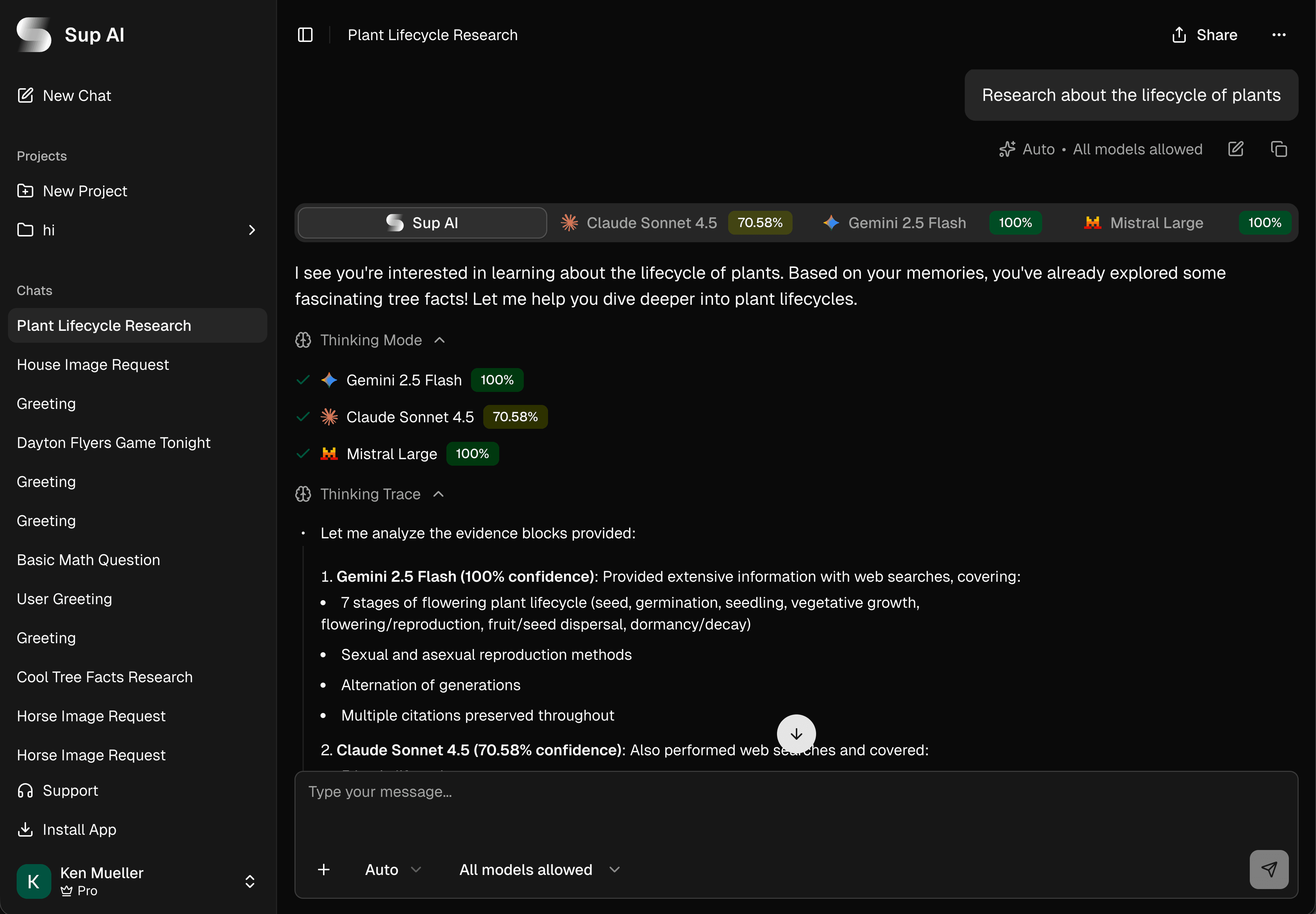Collapse the Thinking Trace section
Viewport: 1316px width, 914px height.
click(439, 494)
